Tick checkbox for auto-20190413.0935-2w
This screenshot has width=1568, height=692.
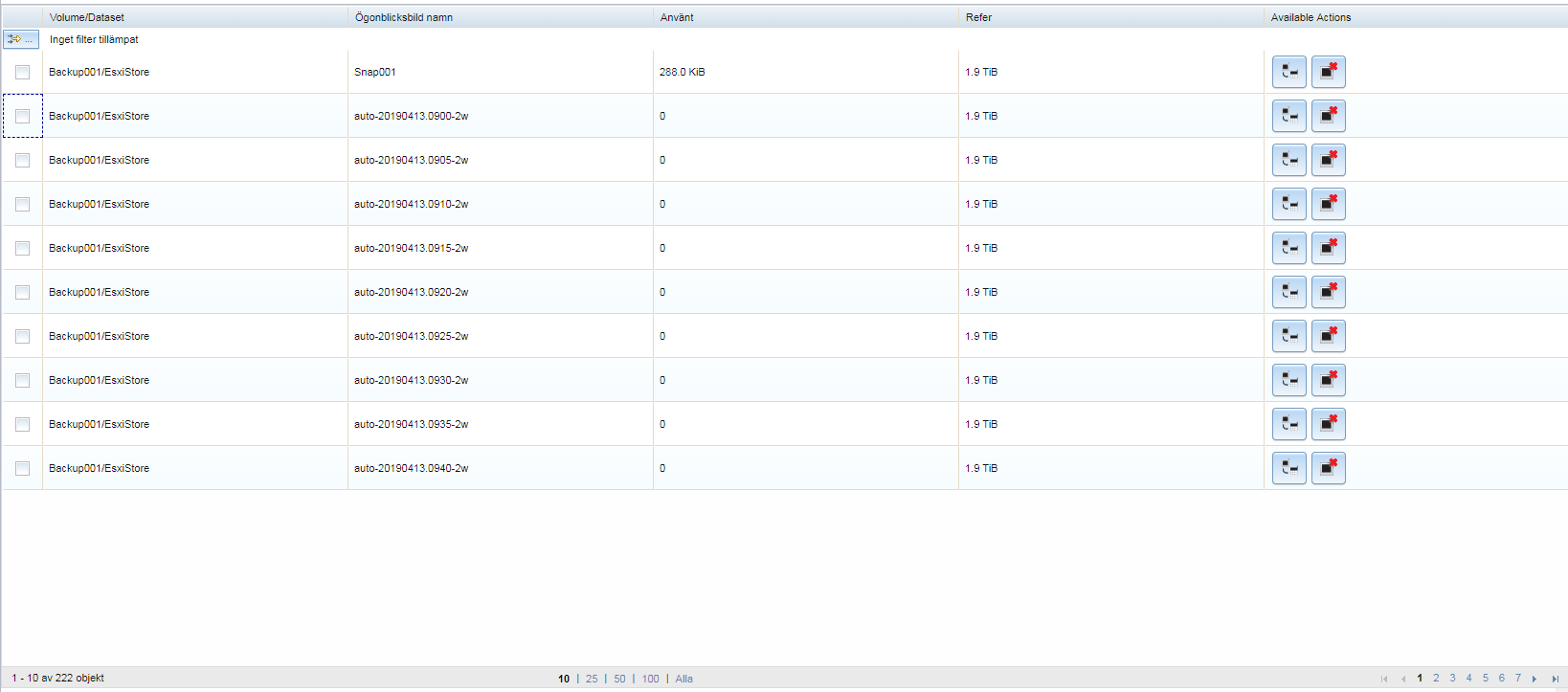[x=23, y=424]
